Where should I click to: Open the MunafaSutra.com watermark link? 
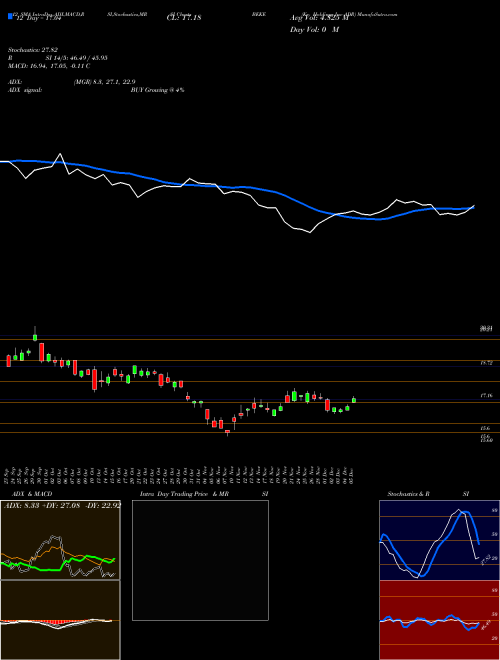(x=377, y=14)
